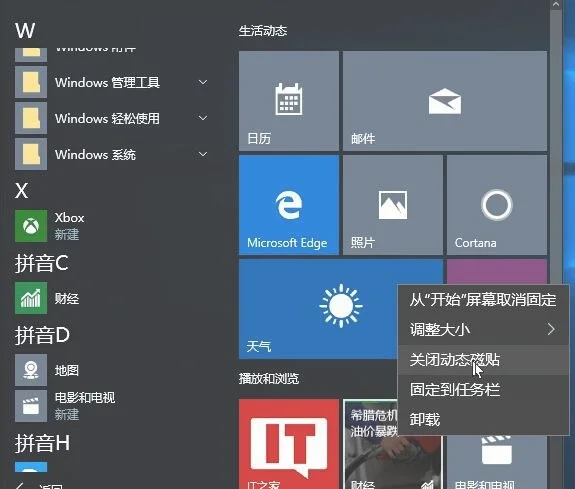Click the X letter header
Screen dimensions: 575x489
pyautogui.click(x=22, y=191)
